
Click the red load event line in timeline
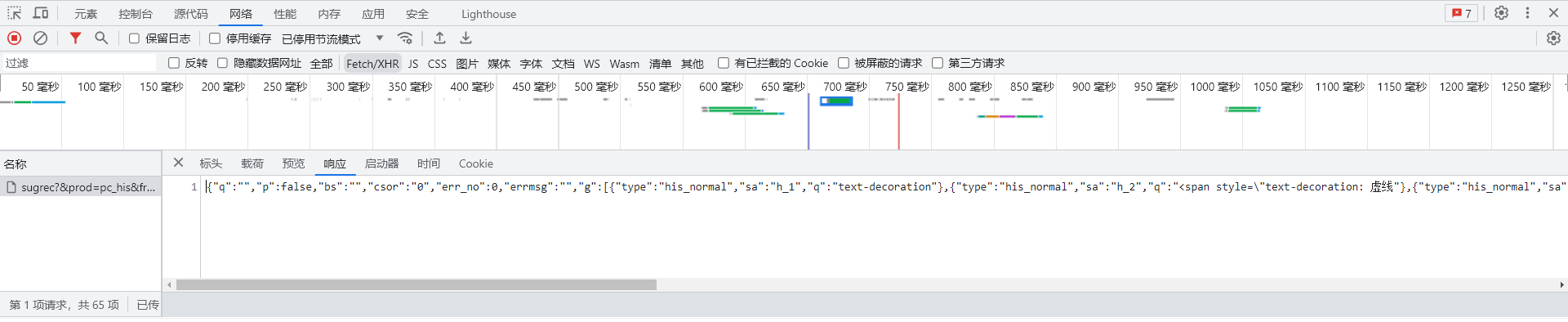pyautogui.click(x=898, y=121)
